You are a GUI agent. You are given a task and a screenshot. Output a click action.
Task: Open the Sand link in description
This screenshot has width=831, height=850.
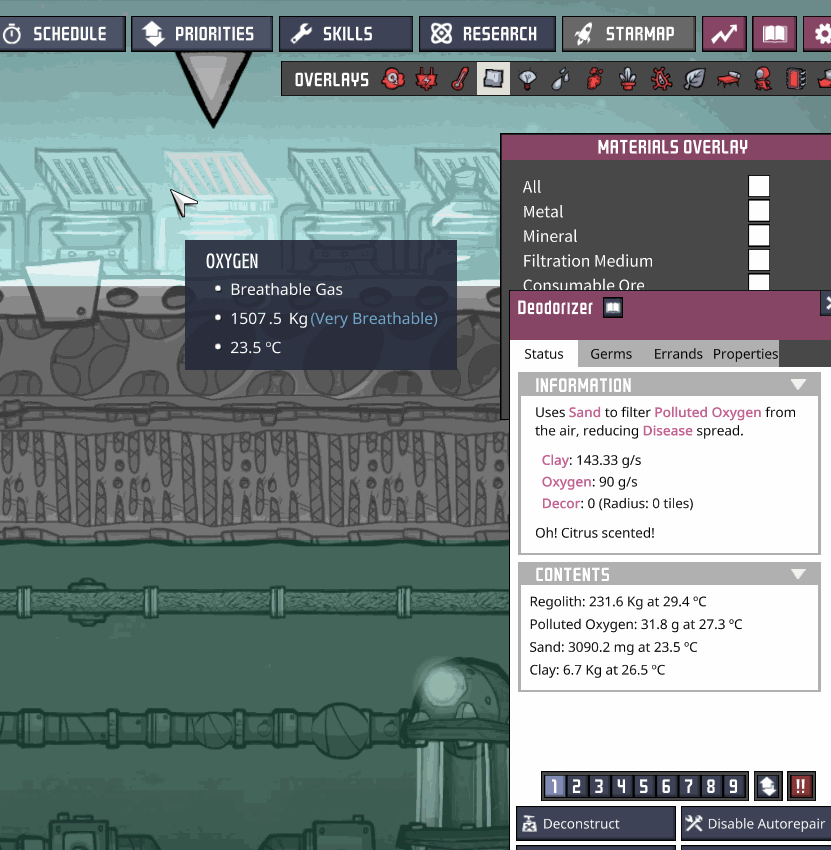584,413
